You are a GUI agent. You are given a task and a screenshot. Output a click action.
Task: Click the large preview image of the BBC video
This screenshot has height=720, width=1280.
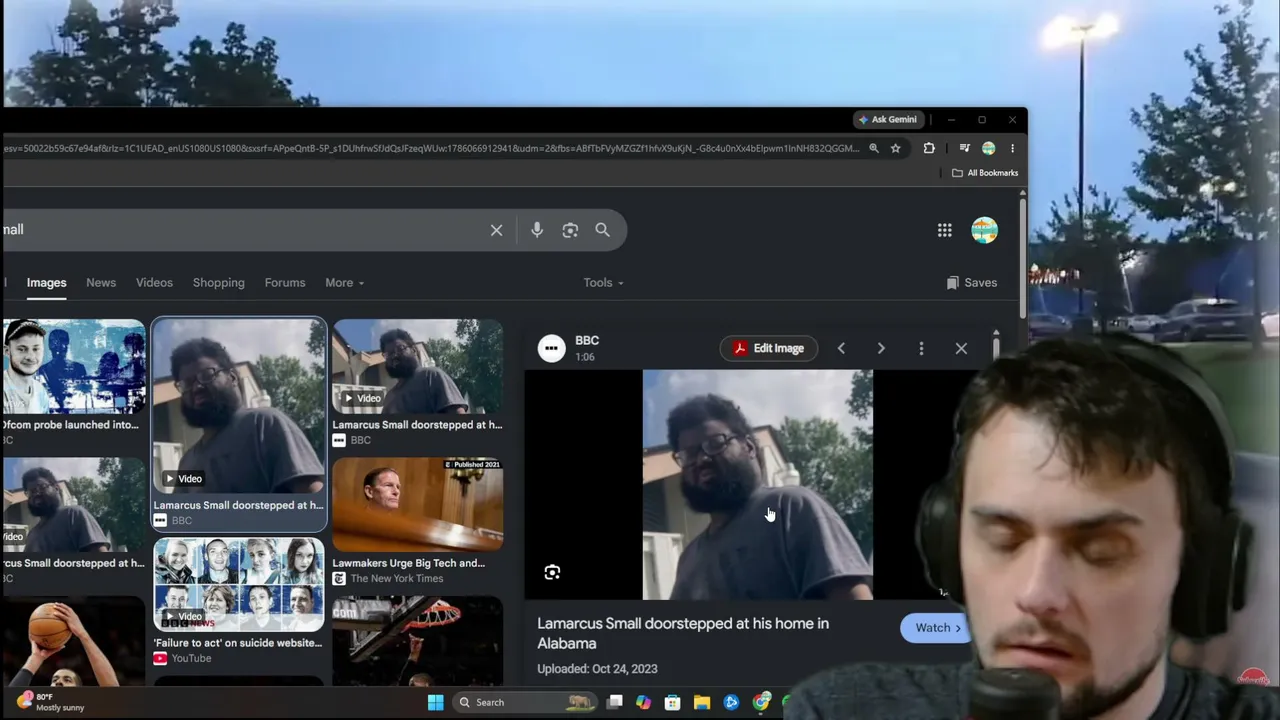(x=758, y=485)
